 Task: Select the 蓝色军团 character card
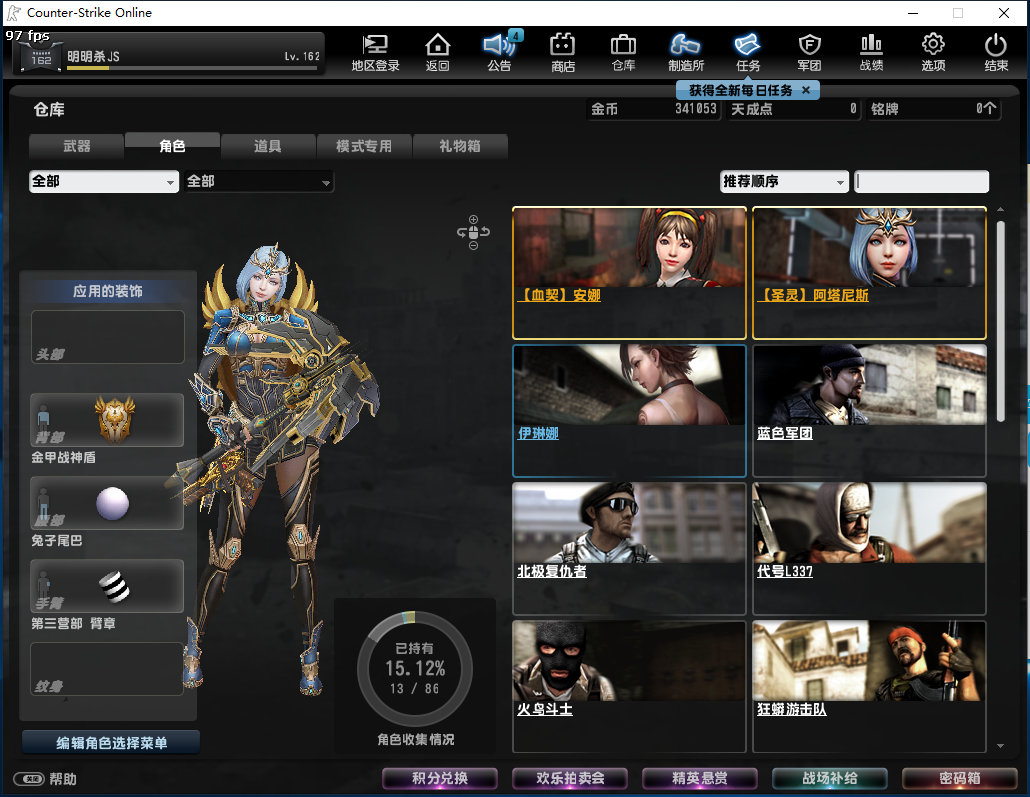869,411
